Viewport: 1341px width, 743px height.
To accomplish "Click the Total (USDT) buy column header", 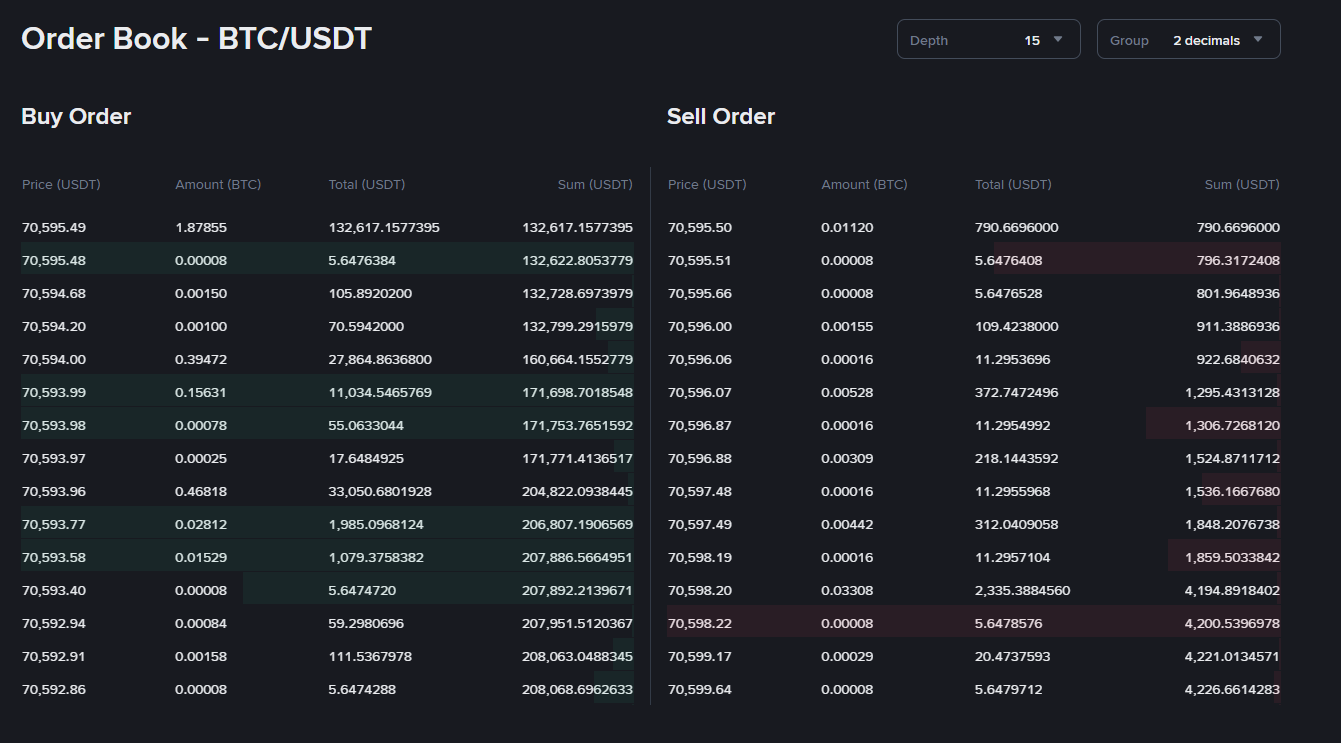I will coord(366,184).
